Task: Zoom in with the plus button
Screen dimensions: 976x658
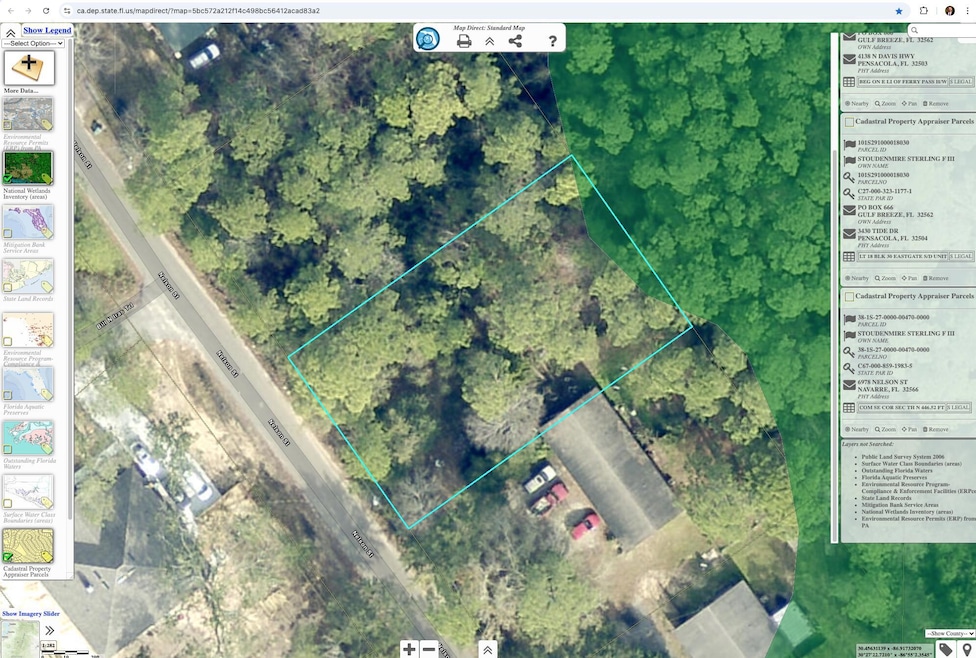Action: click(x=409, y=649)
